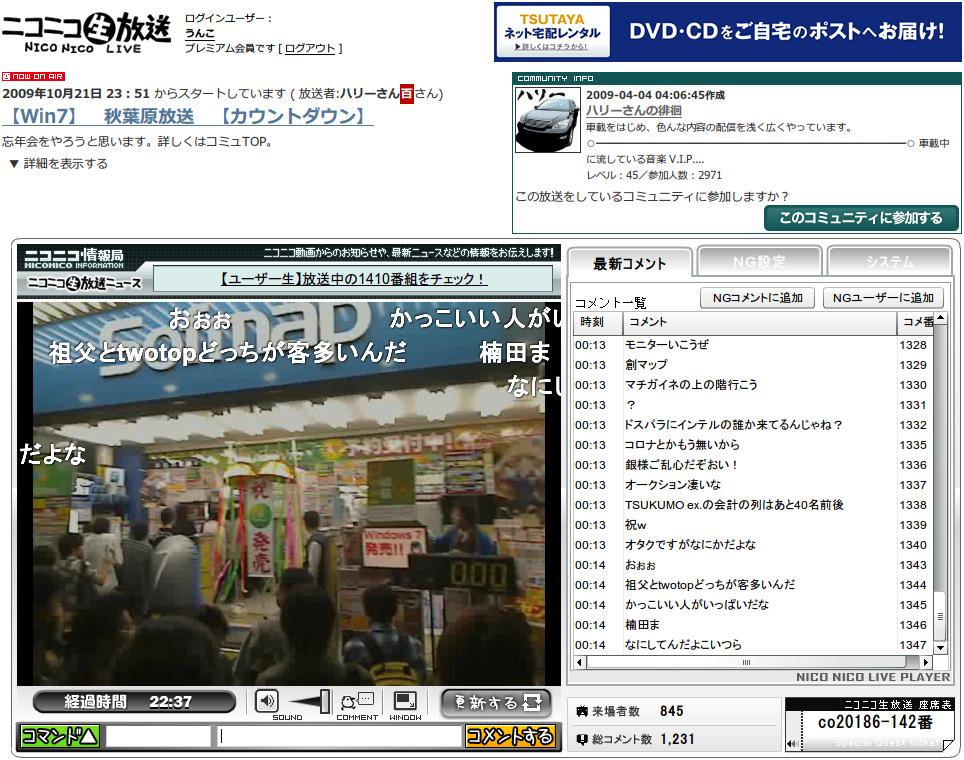Screen dimensions: 964x760
Task: Focus the comment text input field
Action: click(x=338, y=736)
